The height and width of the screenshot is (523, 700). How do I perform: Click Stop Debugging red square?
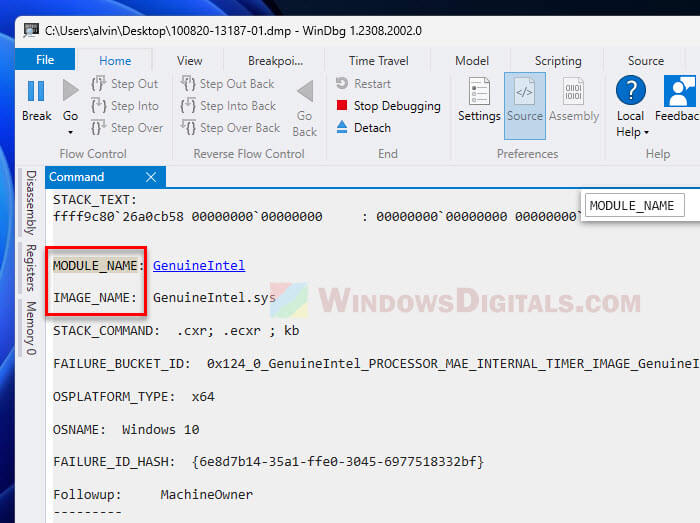[x=342, y=105]
